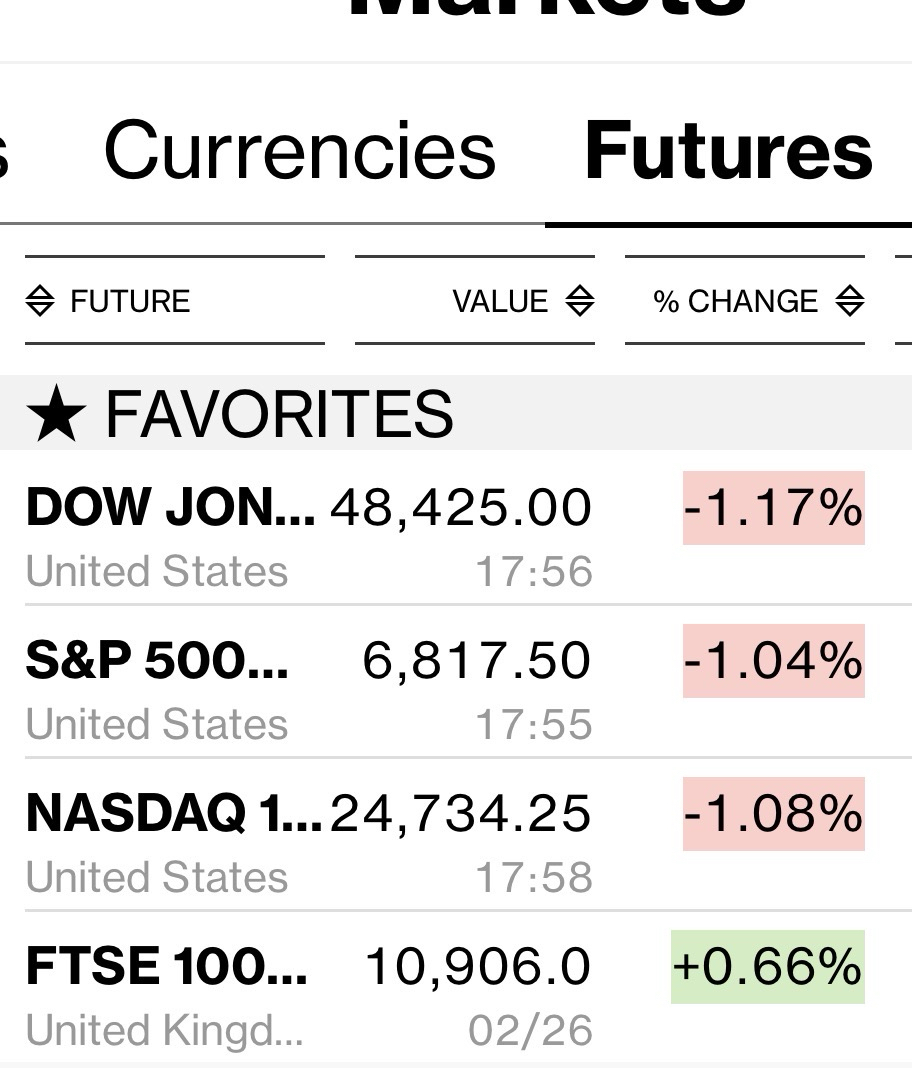Click the 10,906.0 FTSE value
This screenshot has width=912, height=1068.
[478, 966]
